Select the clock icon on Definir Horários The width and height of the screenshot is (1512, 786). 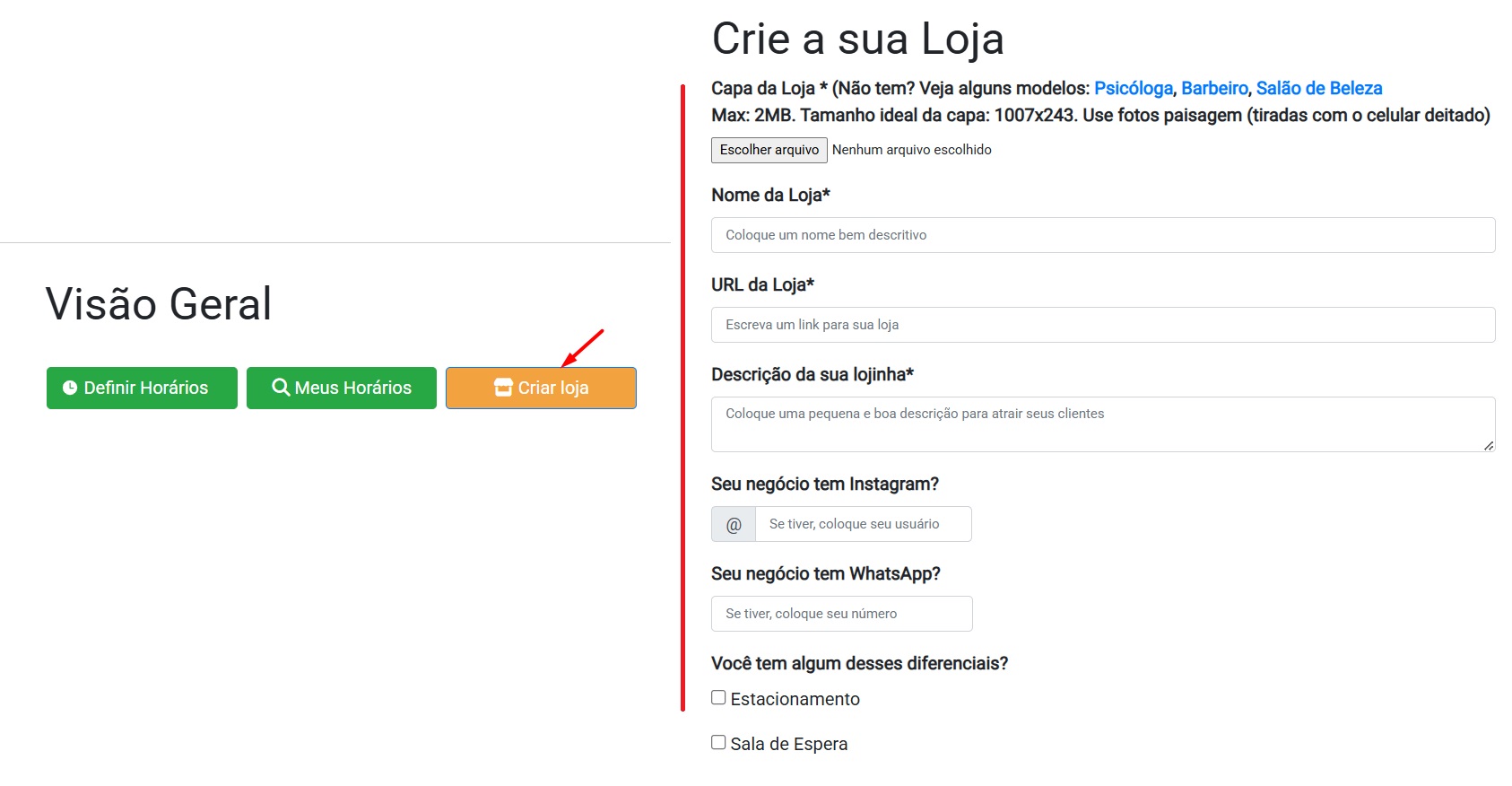69,387
